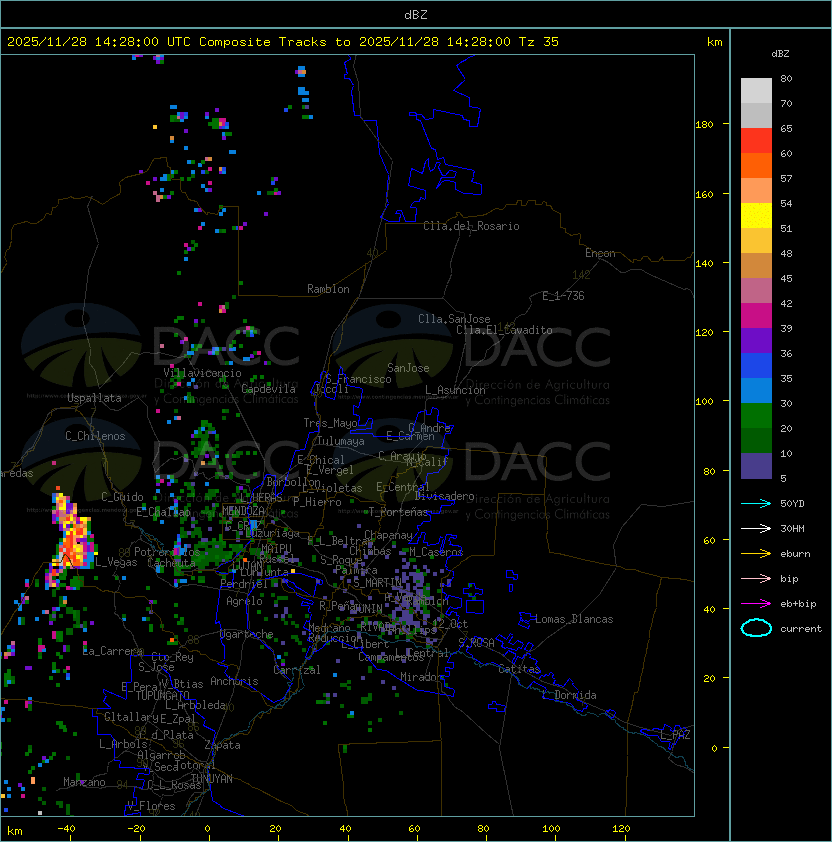Click the L_PAZ label
The image size is (832, 842).
675,735
